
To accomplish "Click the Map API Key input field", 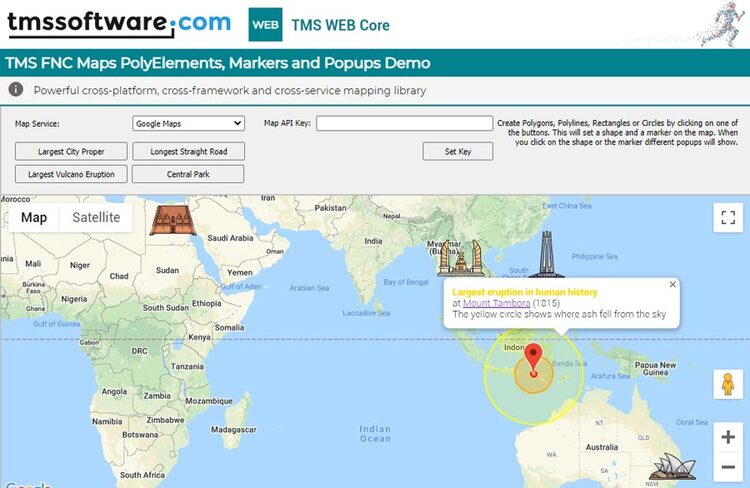I will coord(404,124).
